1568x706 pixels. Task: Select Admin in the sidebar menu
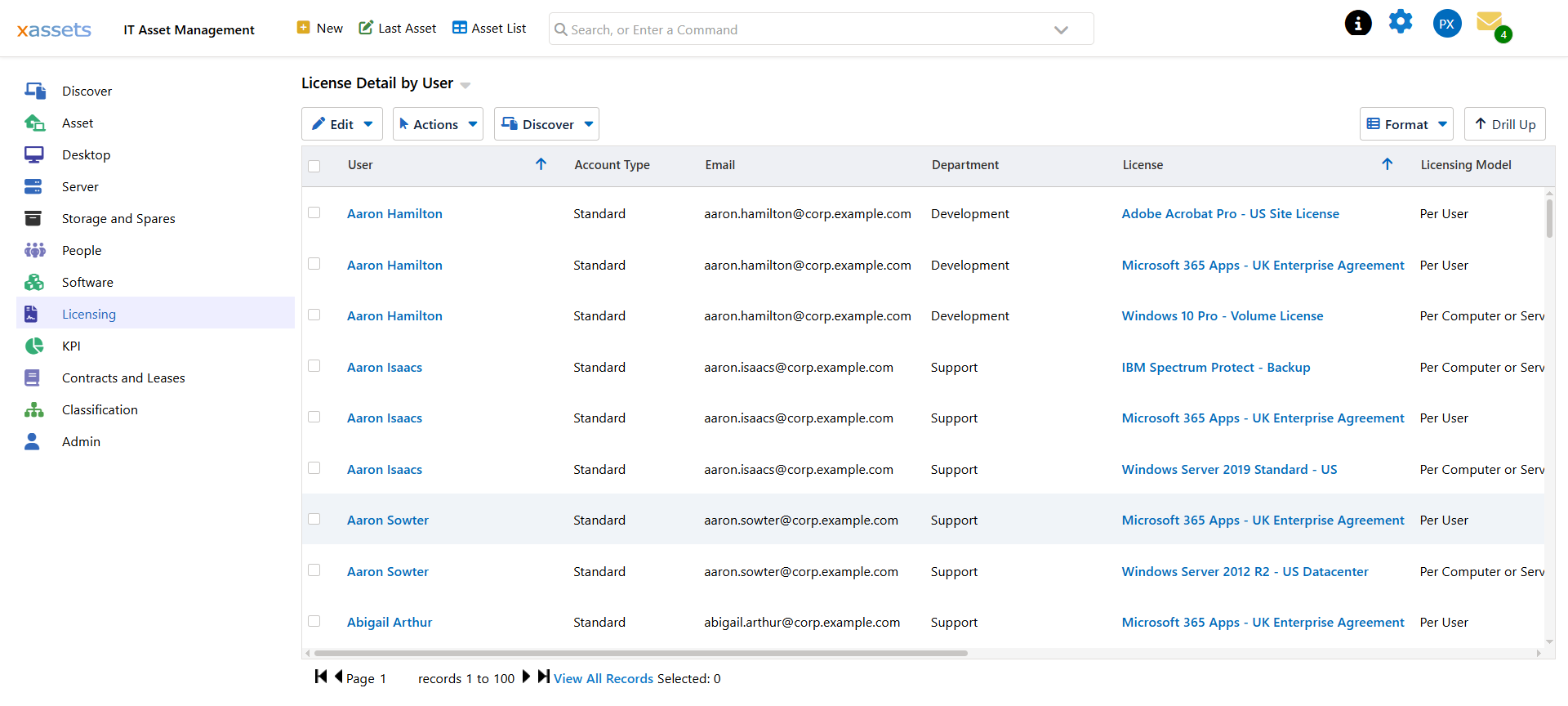click(x=81, y=441)
